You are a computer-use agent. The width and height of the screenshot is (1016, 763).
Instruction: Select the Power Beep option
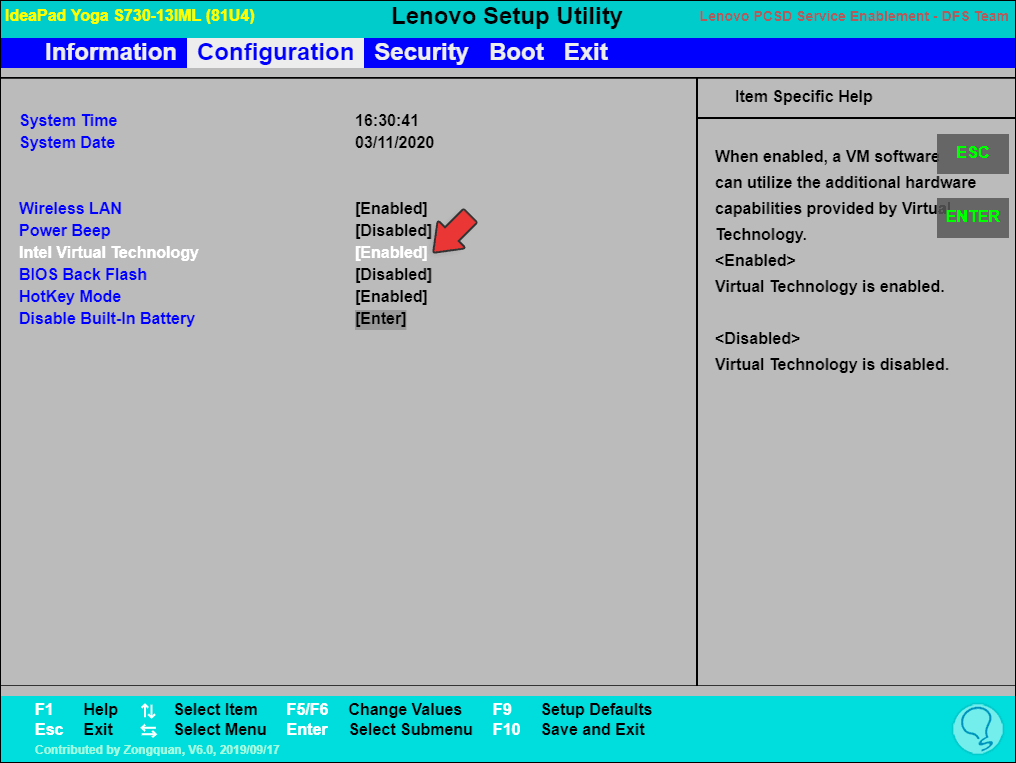(x=64, y=231)
